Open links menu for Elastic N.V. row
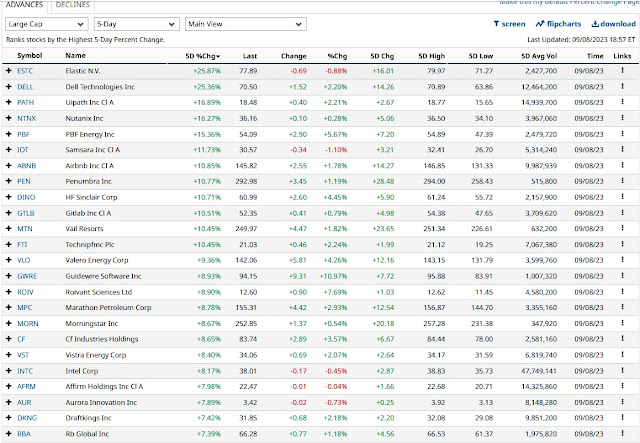Viewport: 640px width, 443px height. tap(622, 71)
